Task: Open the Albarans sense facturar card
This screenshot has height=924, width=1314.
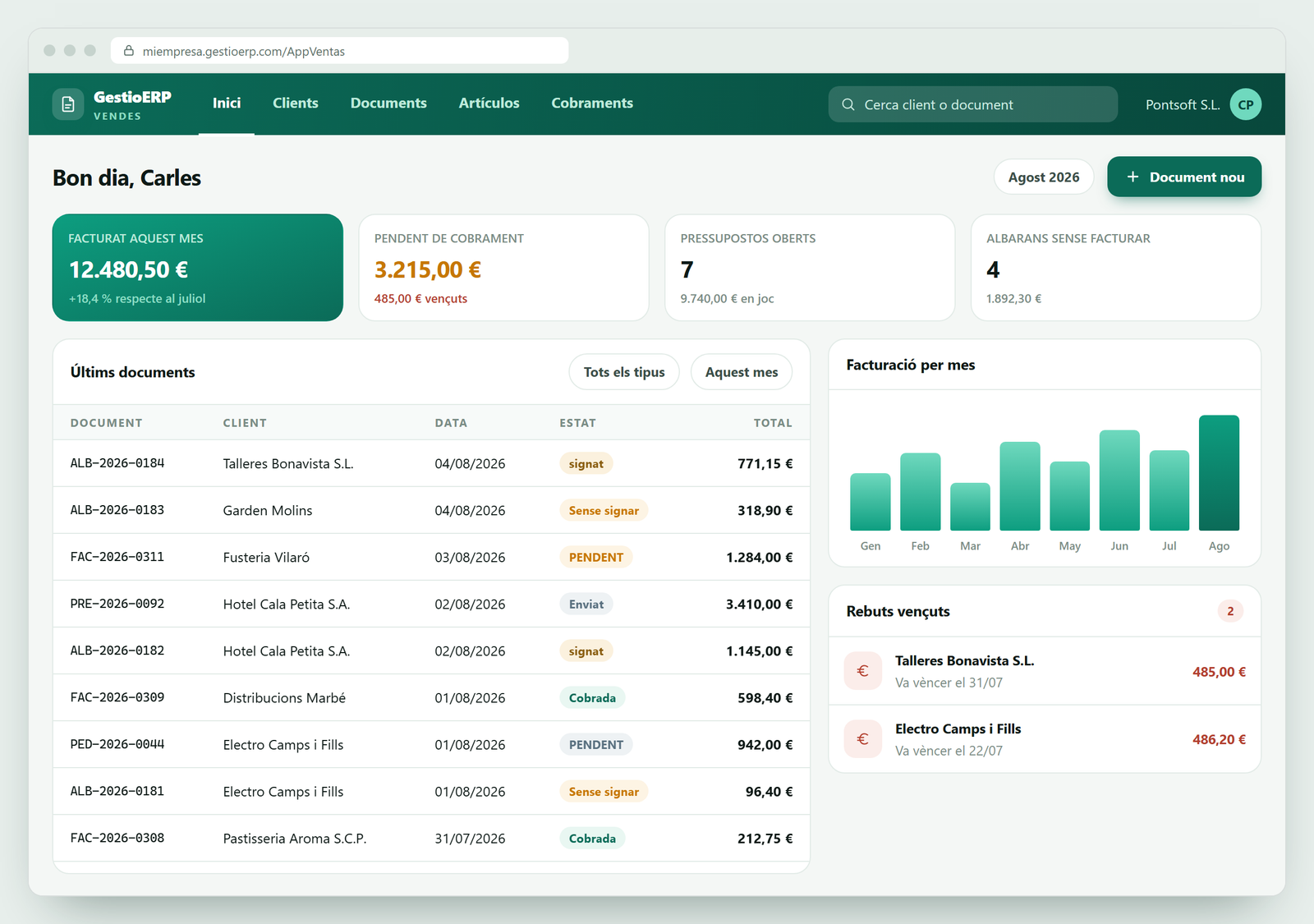Action: (x=1116, y=268)
